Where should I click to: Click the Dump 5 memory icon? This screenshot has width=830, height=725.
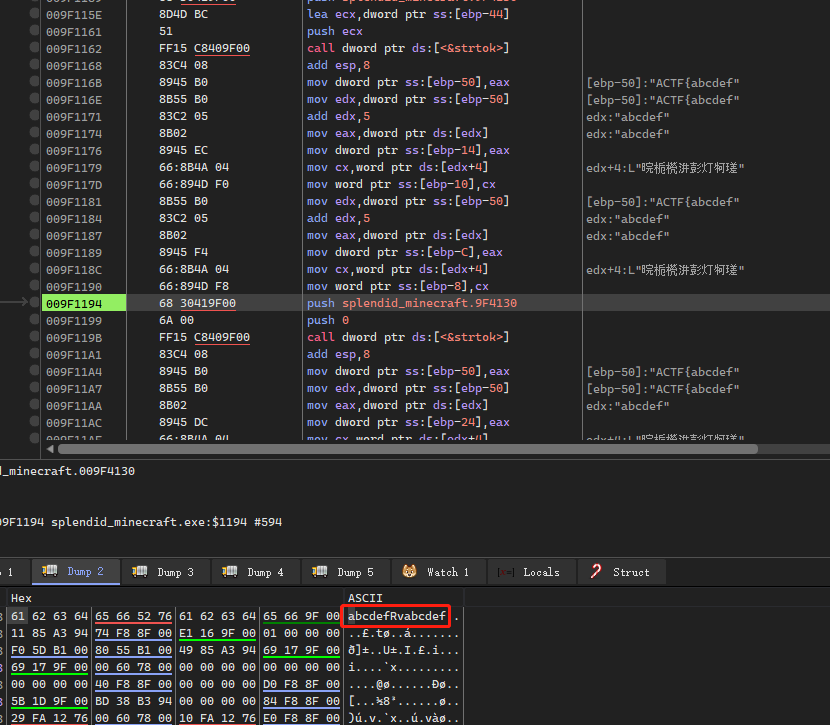320,572
